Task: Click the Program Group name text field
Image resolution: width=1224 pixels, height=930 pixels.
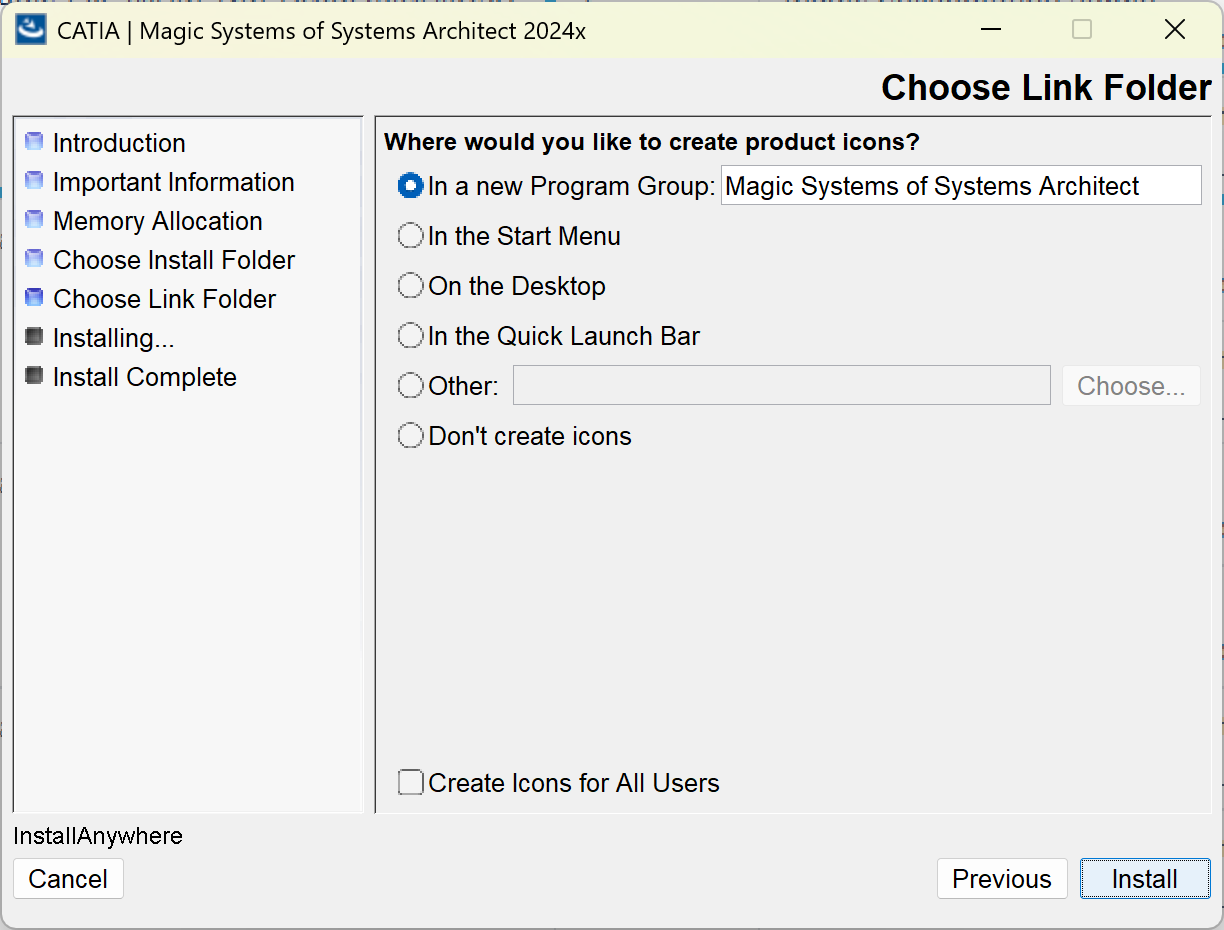Action: coord(960,186)
